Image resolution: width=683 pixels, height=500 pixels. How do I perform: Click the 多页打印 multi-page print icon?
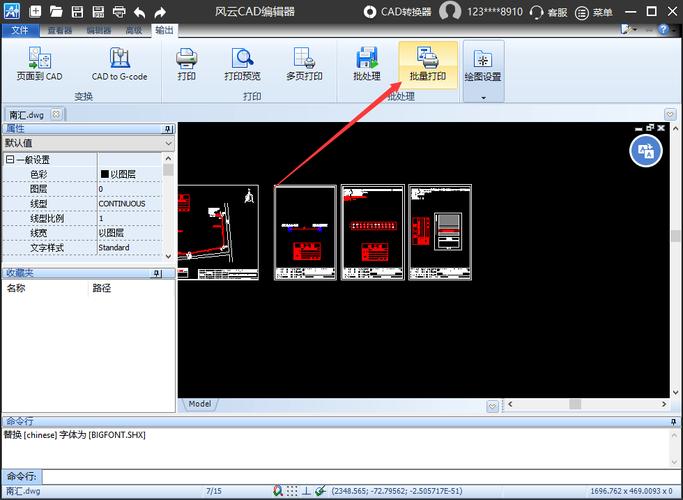click(304, 64)
